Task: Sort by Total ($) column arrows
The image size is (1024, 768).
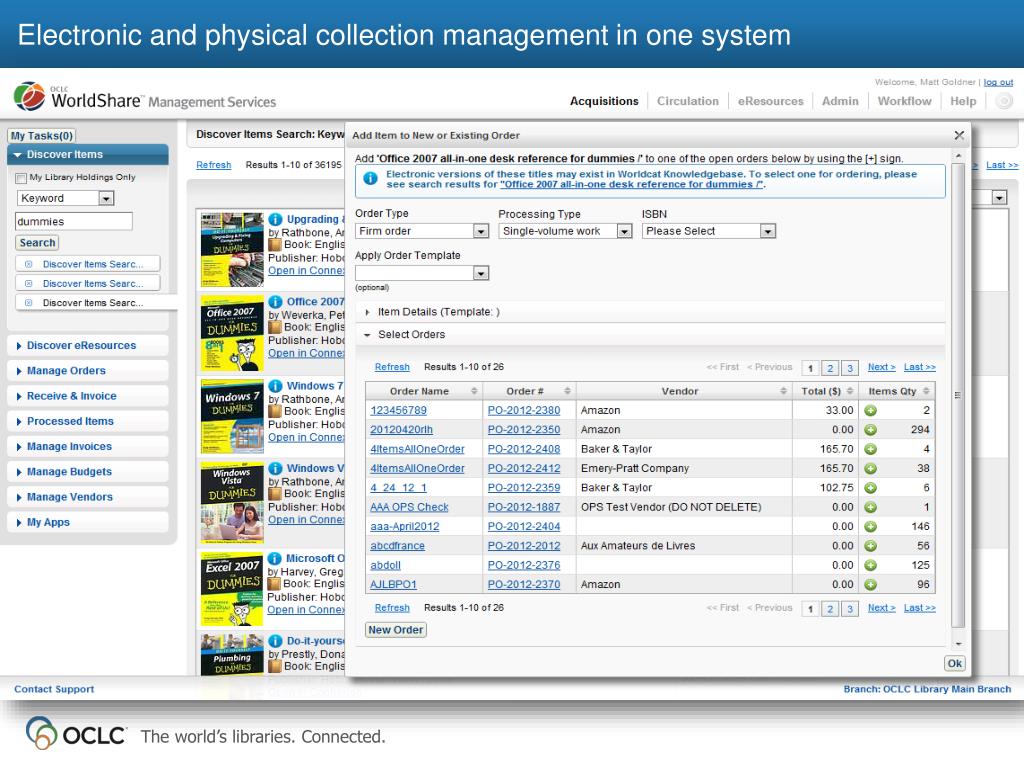Action: click(x=850, y=391)
